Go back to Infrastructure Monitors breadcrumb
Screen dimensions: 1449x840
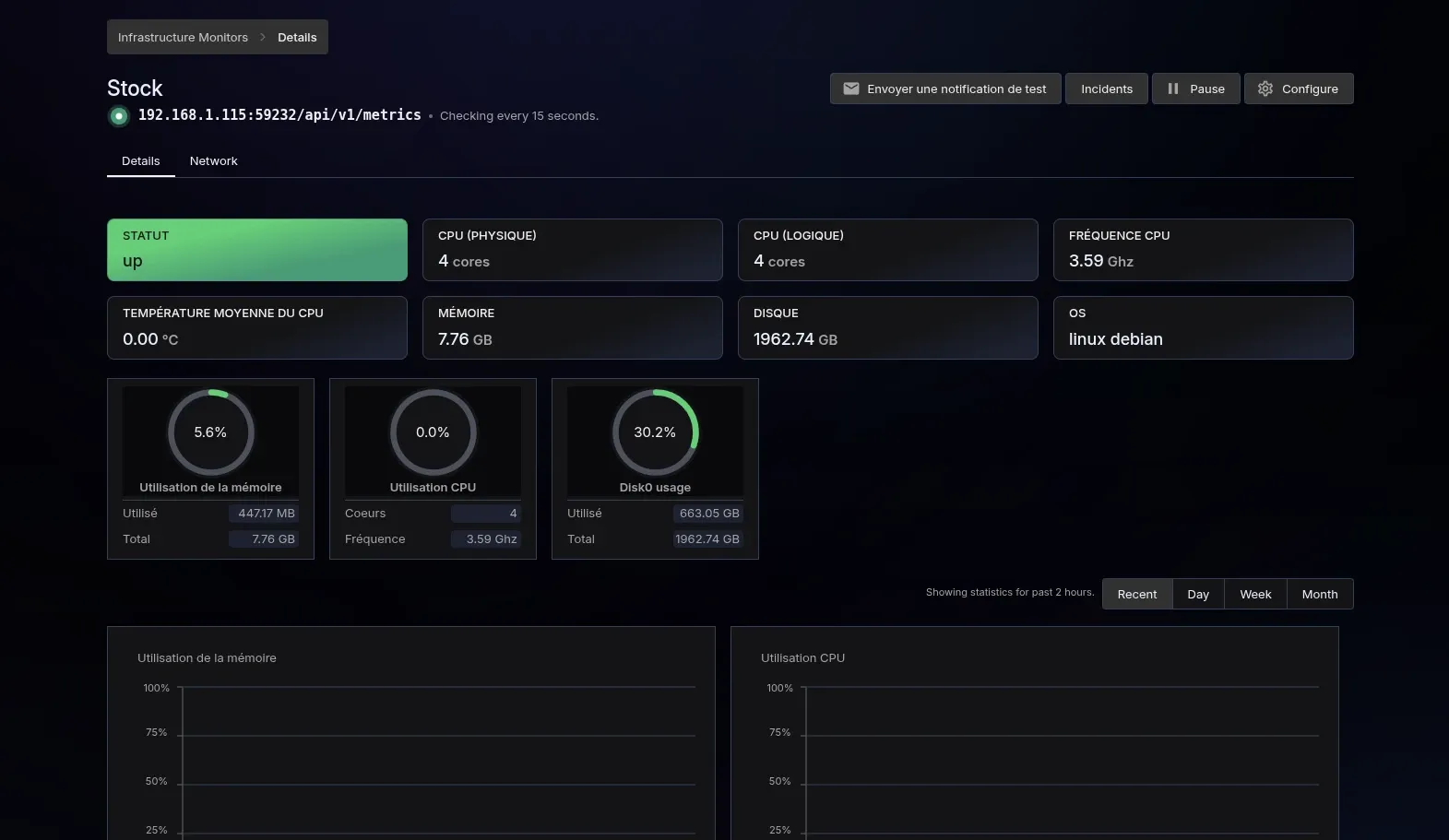tap(183, 37)
